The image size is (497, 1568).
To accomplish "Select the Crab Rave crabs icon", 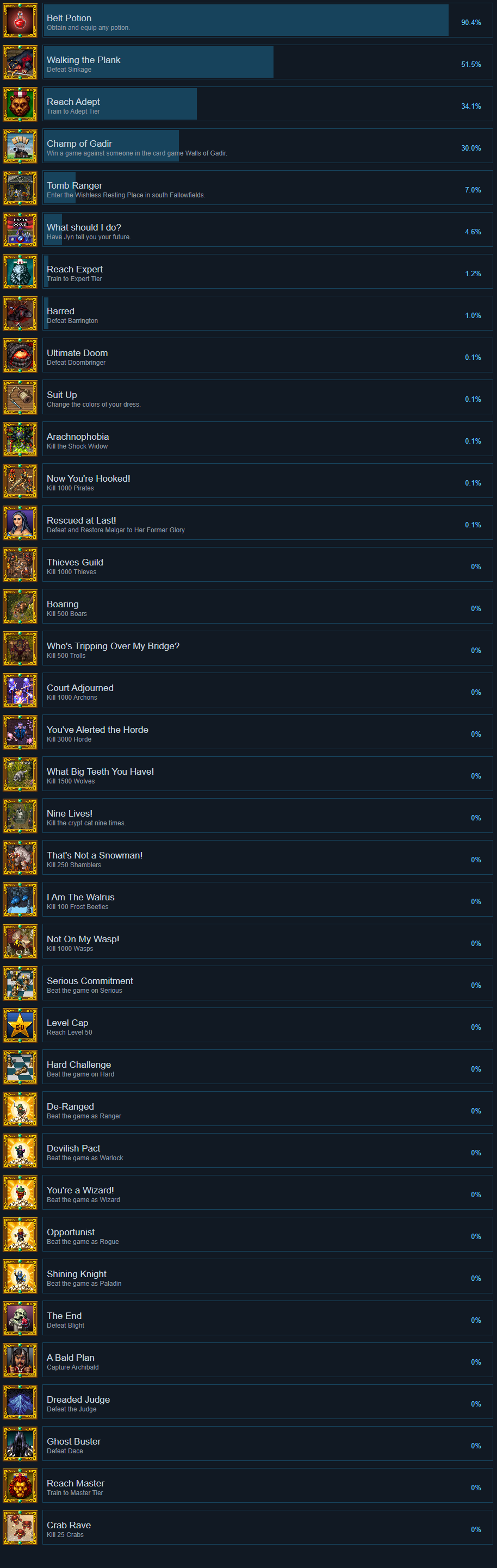I will 20,1528.
